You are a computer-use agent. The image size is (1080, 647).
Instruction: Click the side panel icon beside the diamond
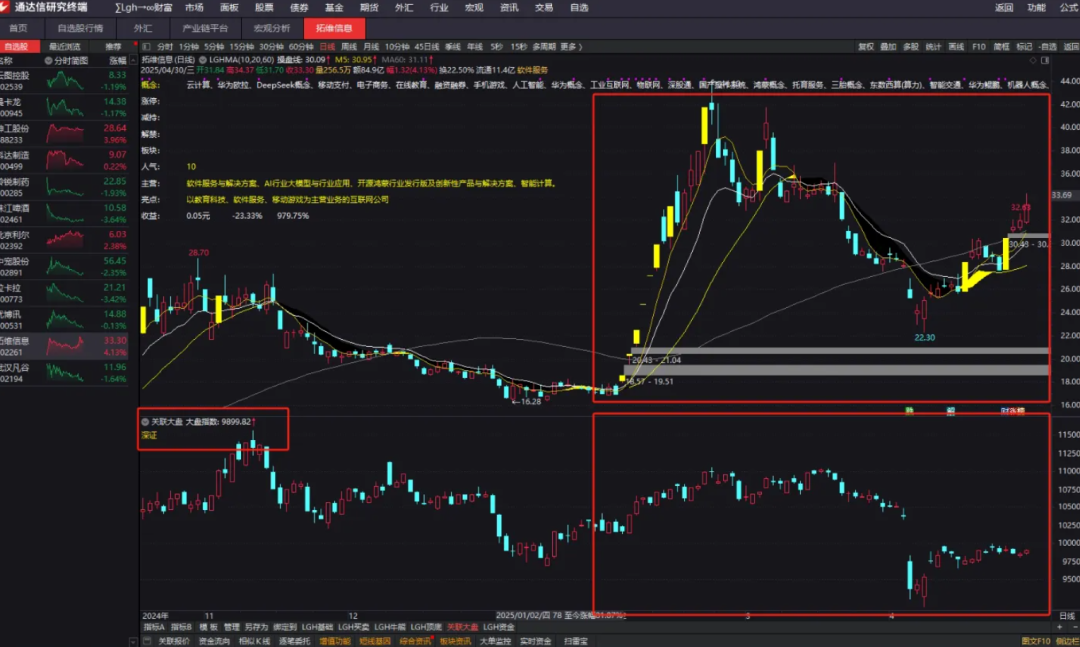coord(1045,61)
